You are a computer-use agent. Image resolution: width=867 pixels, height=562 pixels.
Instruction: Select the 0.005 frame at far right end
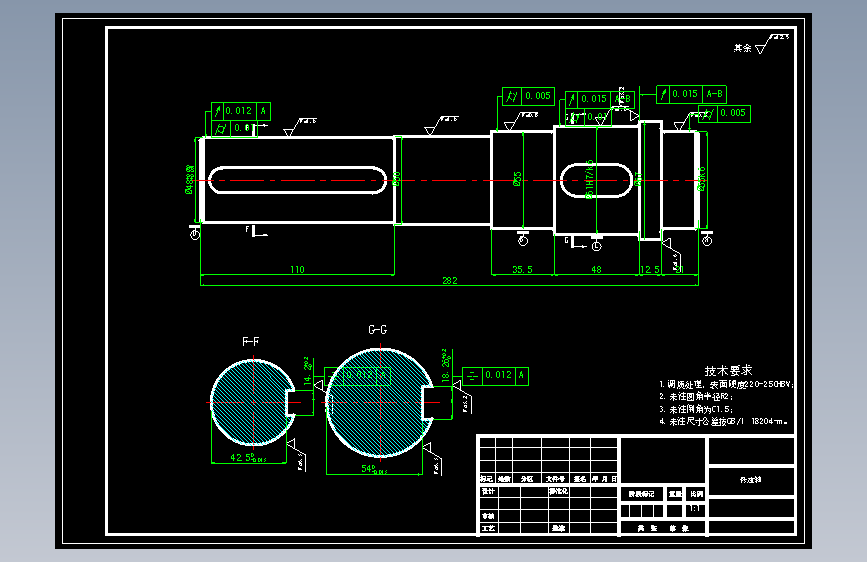pos(724,113)
